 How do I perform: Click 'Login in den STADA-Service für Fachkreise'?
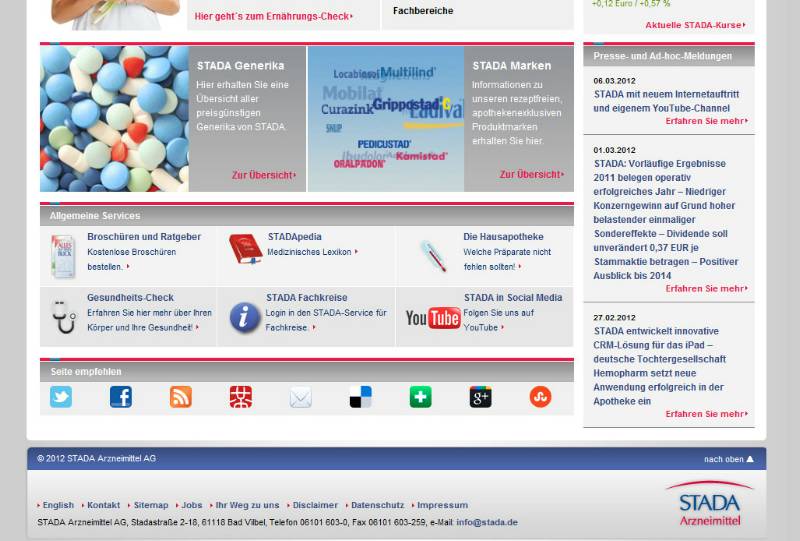point(326,320)
